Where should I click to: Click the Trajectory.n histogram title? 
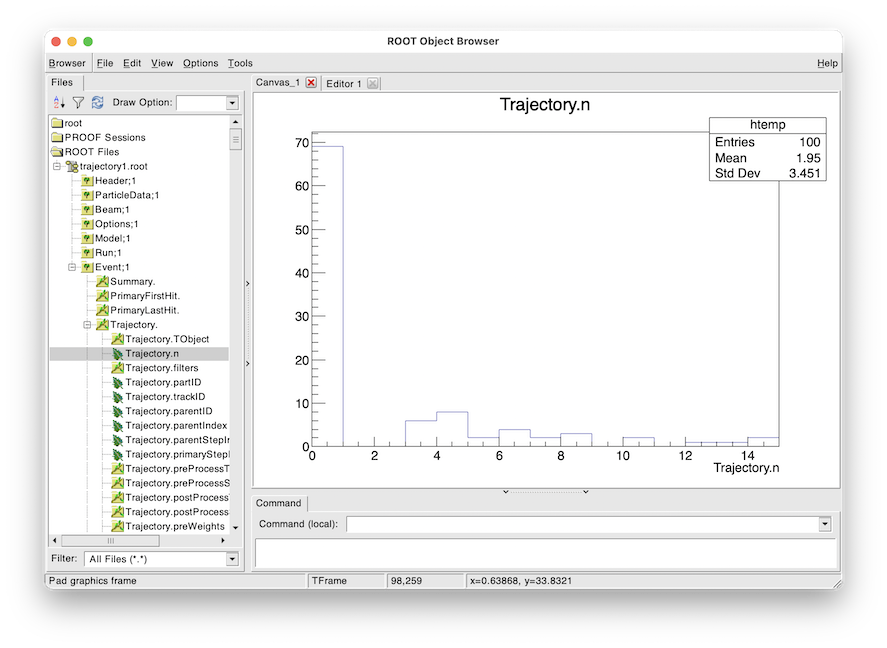pyautogui.click(x=545, y=105)
